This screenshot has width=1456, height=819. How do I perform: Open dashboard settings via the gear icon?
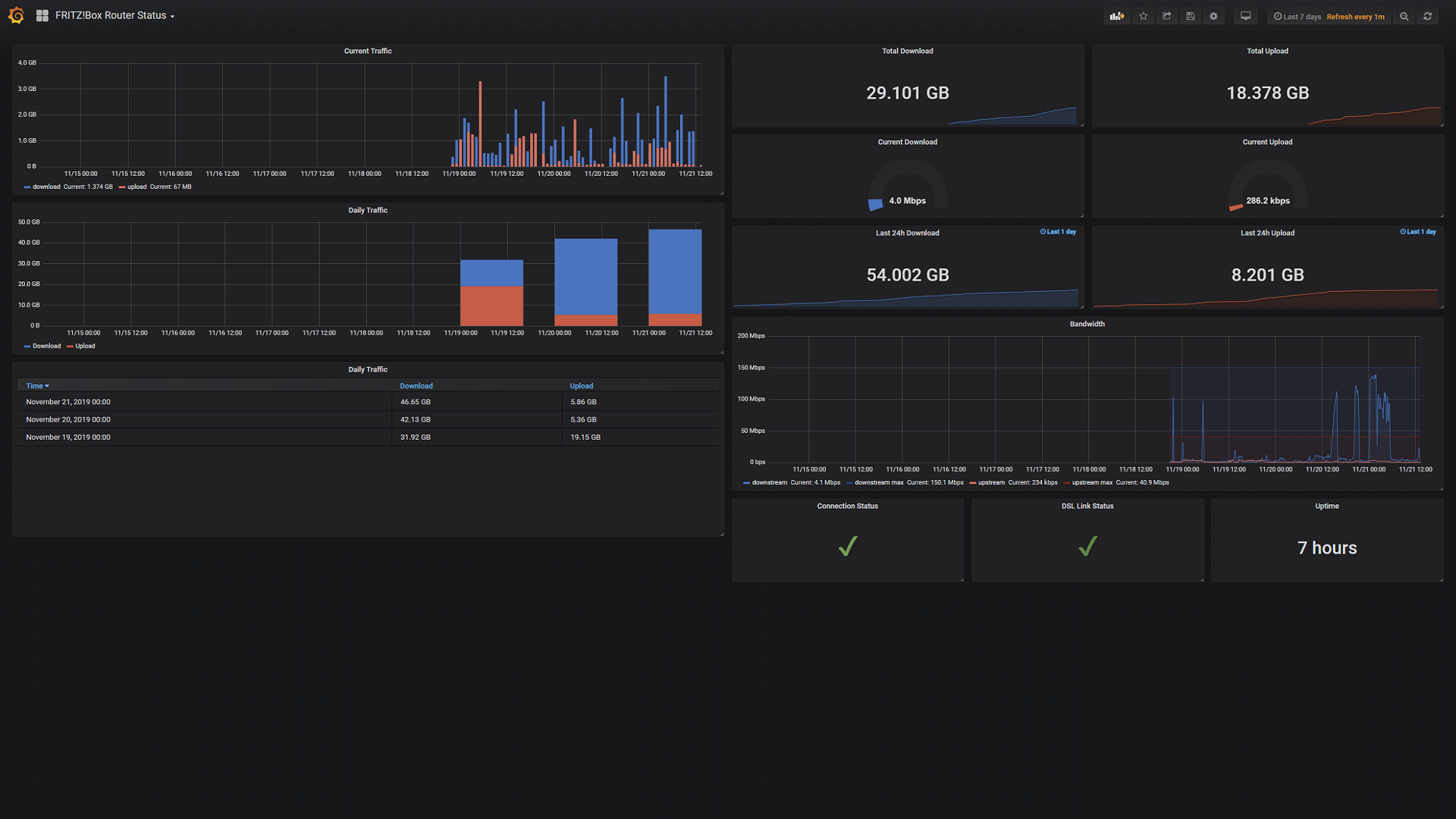(1213, 16)
